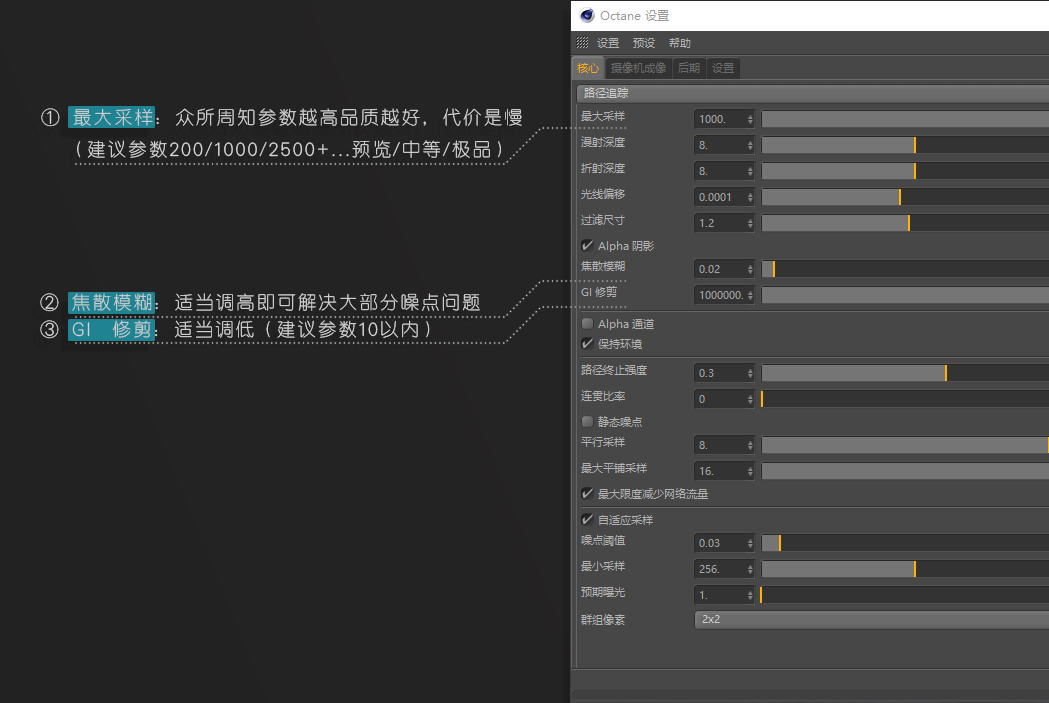Click the 焦散模糊 stepper arrows
This screenshot has width=1049, height=703.
tap(750, 269)
